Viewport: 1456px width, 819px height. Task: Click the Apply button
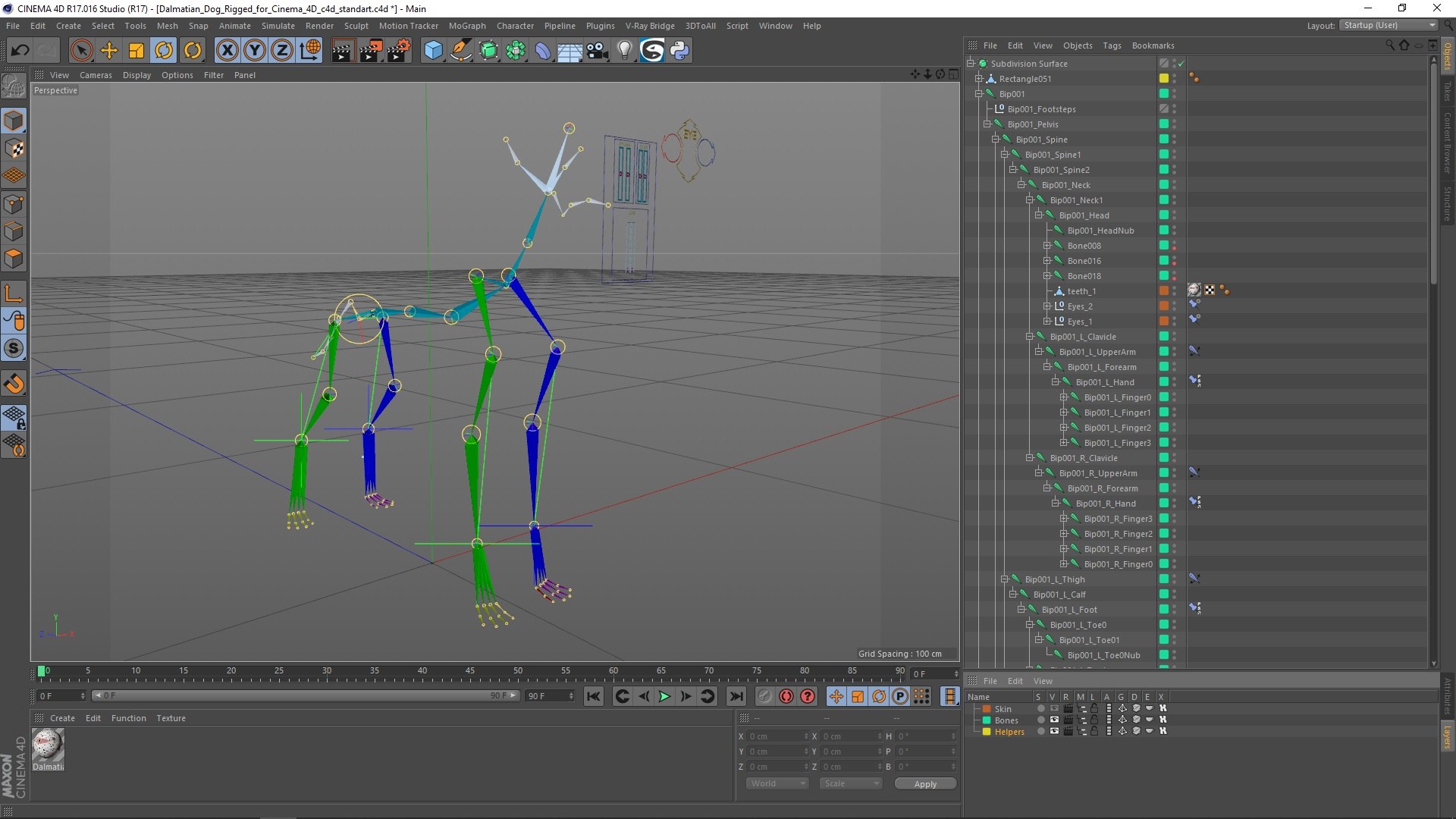click(x=925, y=783)
